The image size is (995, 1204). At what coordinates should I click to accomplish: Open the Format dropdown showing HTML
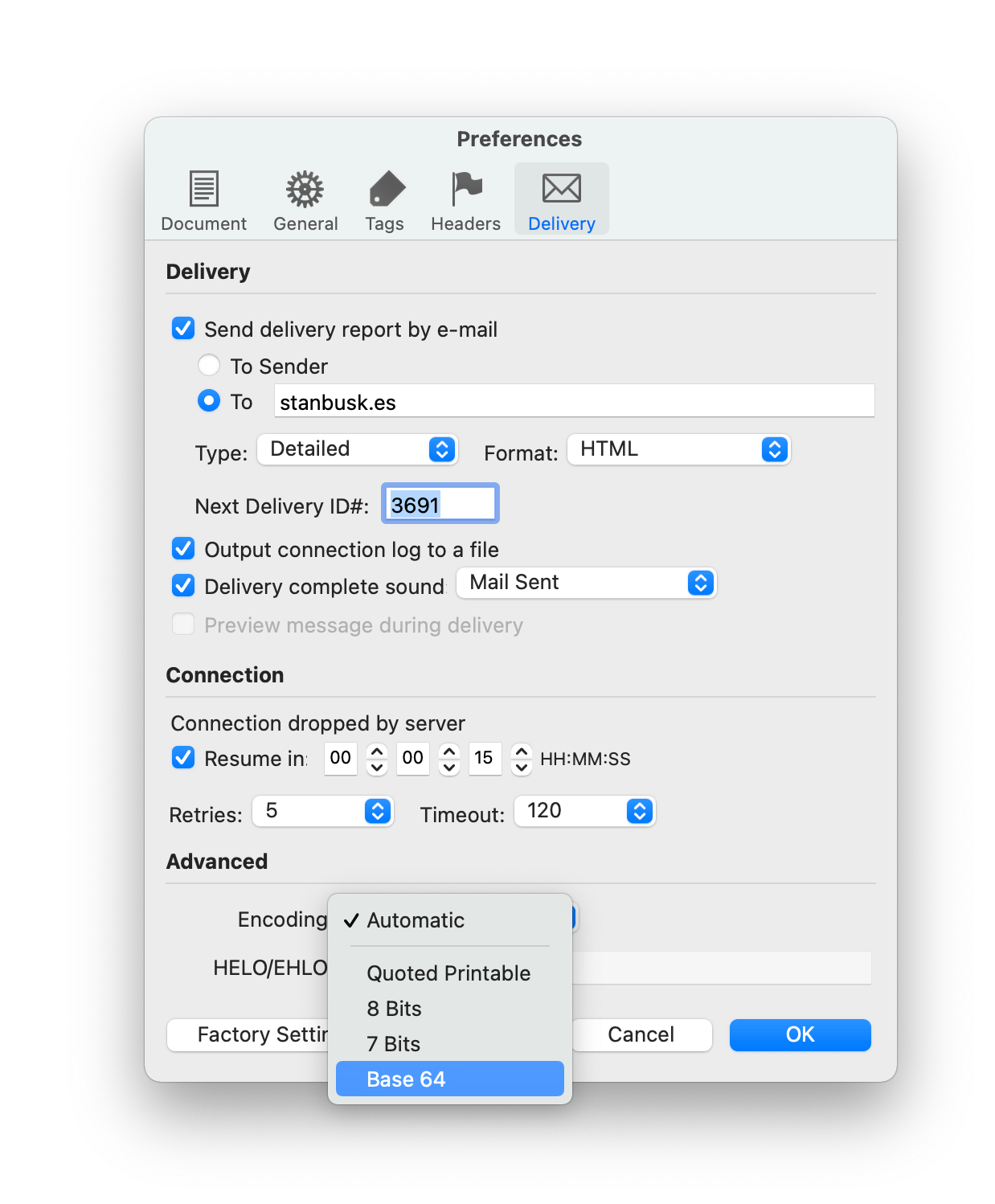point(678,449)
